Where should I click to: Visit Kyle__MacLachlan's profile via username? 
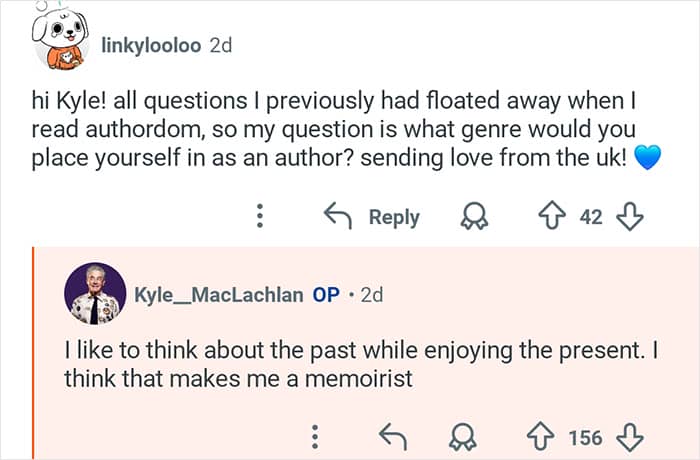[218, 296]
